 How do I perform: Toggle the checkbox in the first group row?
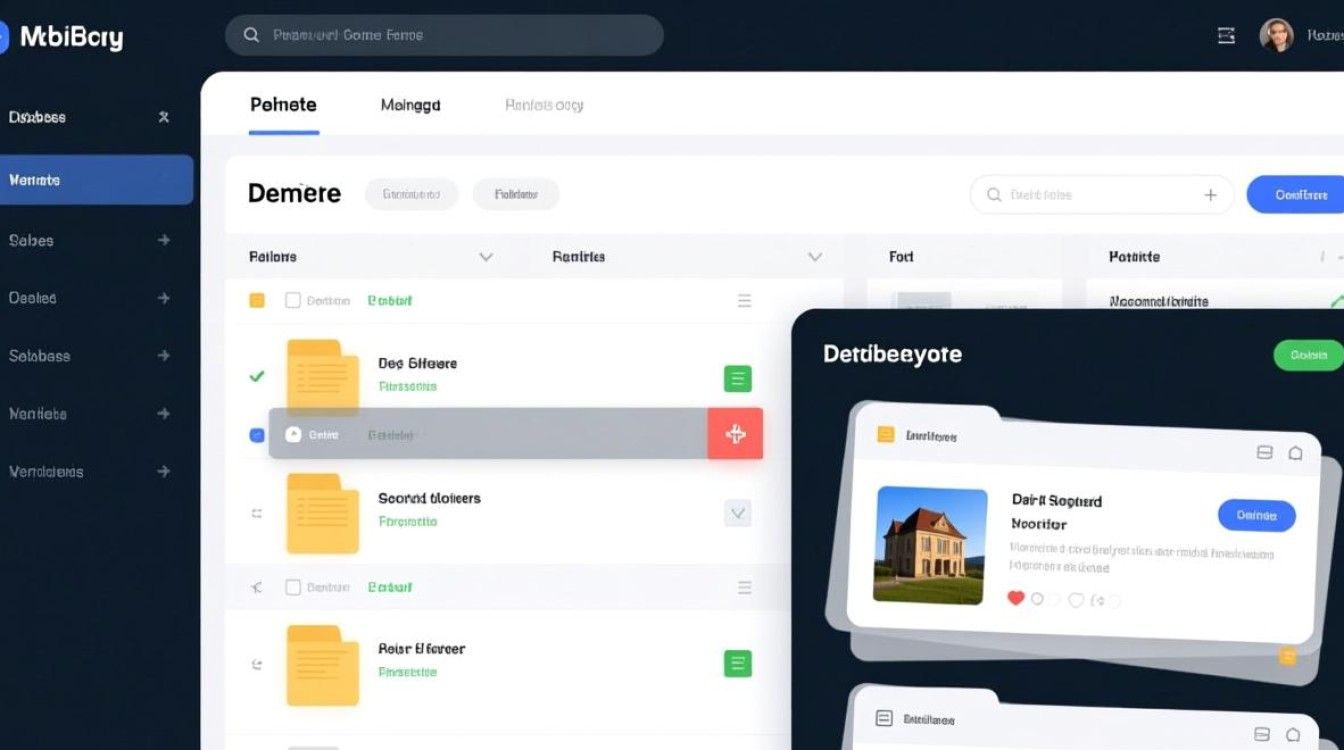293,300
